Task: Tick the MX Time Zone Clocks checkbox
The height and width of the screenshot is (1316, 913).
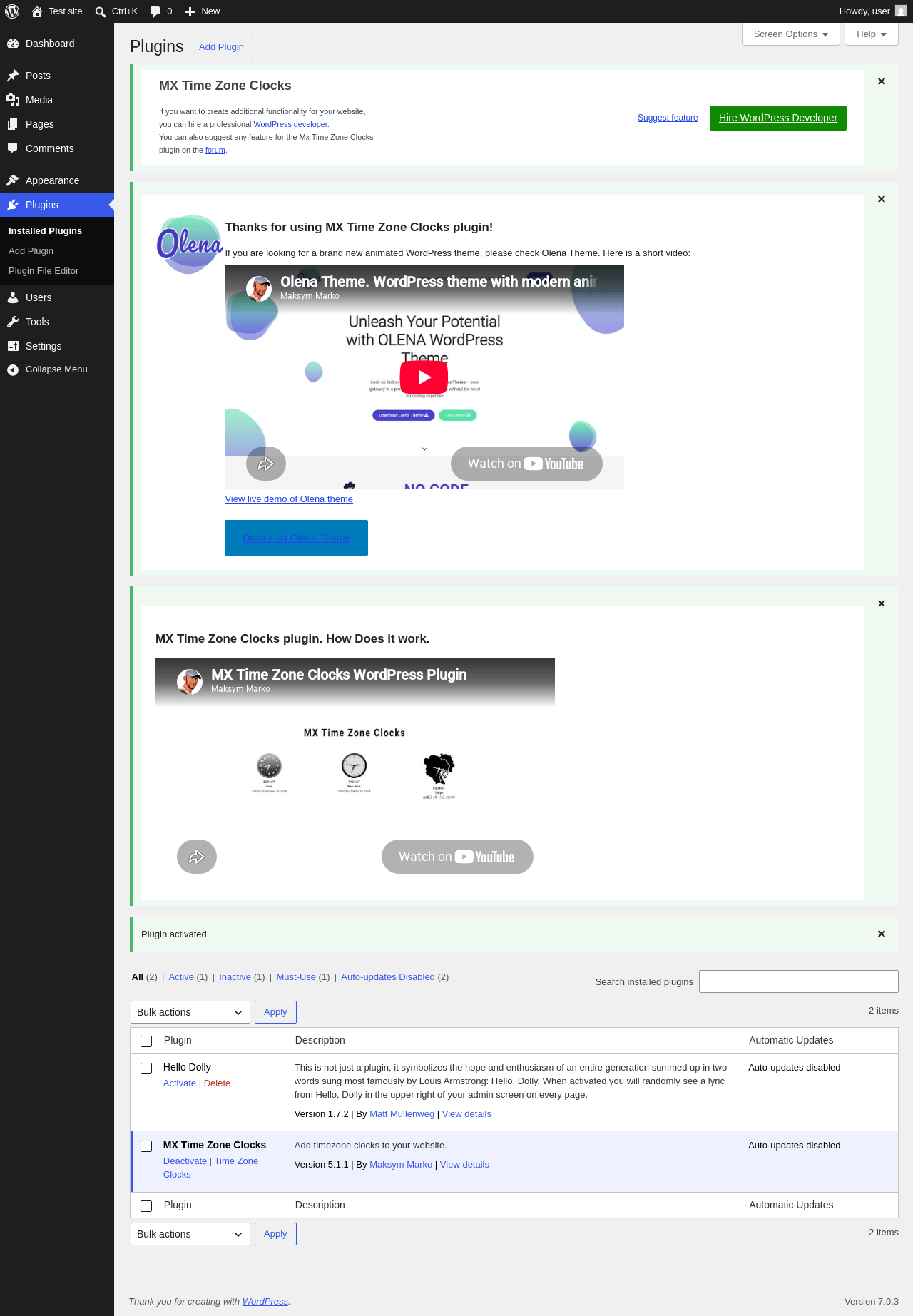Action: [x=146, y=1146]
